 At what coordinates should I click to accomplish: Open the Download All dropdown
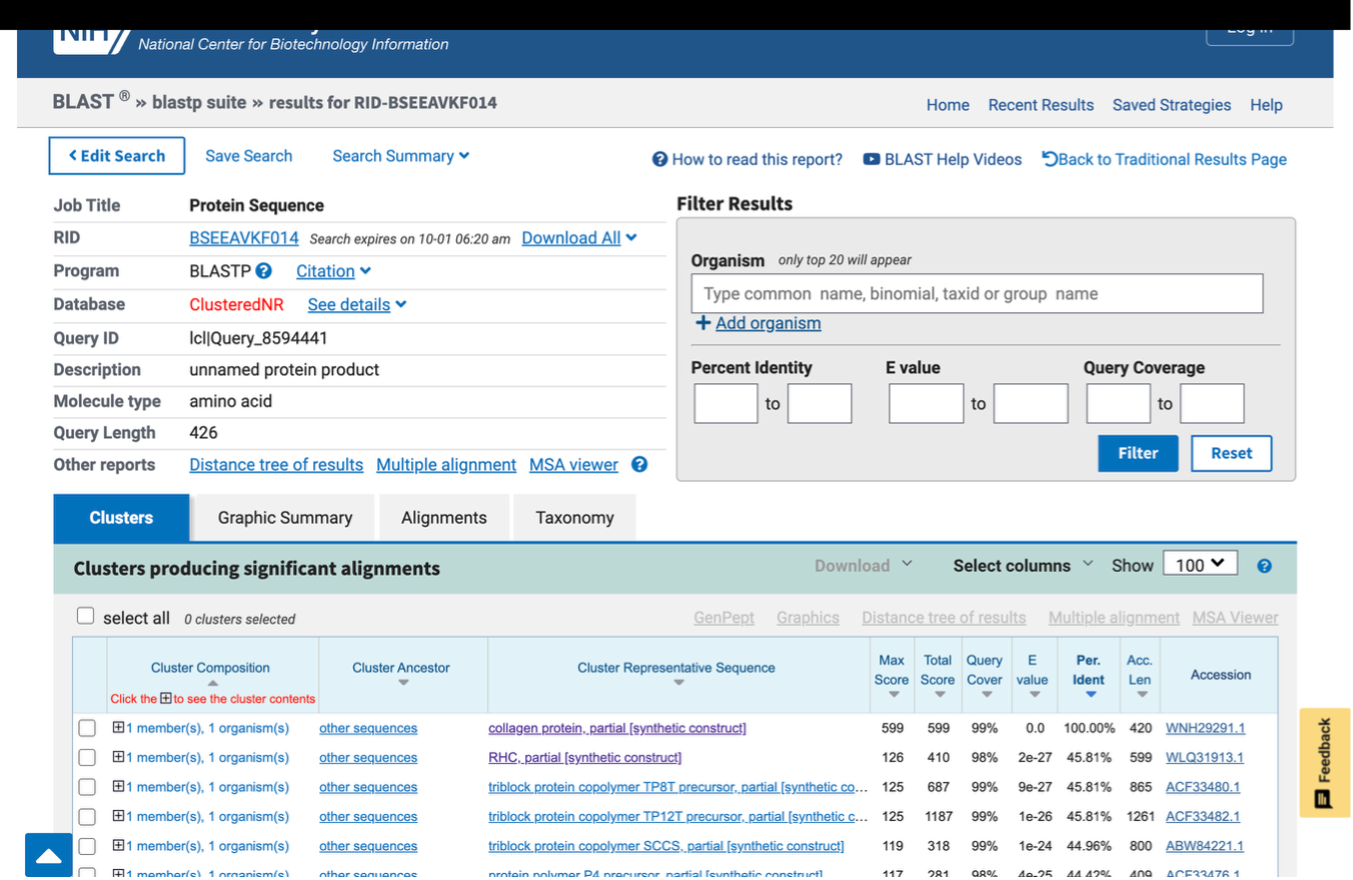coord(579,238)
